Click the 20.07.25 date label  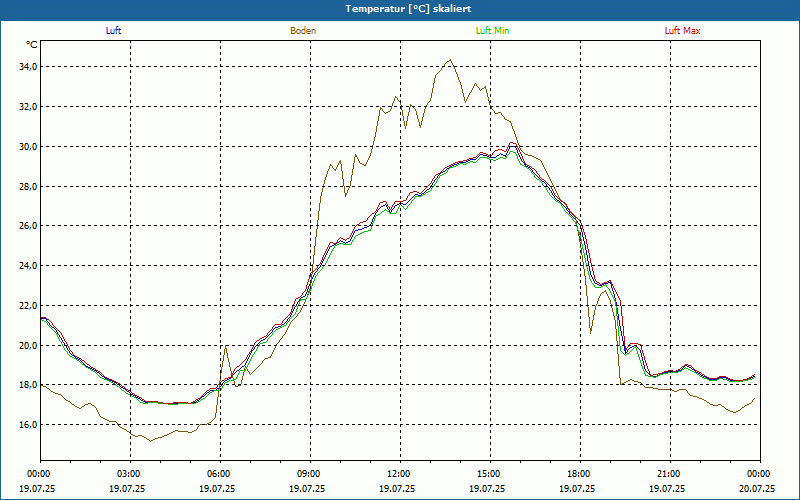pyautogui.click(x=757, y=488)
